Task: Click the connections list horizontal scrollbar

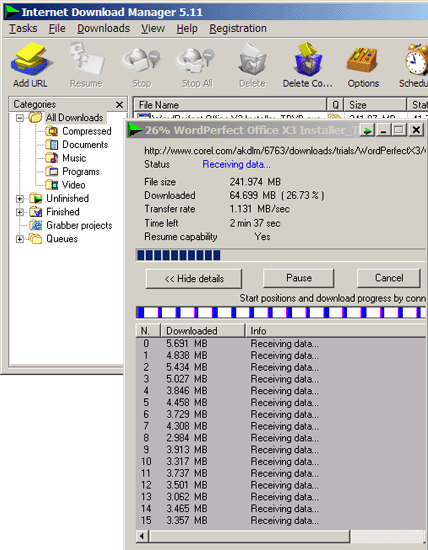Action: click(x=281, y=536)
